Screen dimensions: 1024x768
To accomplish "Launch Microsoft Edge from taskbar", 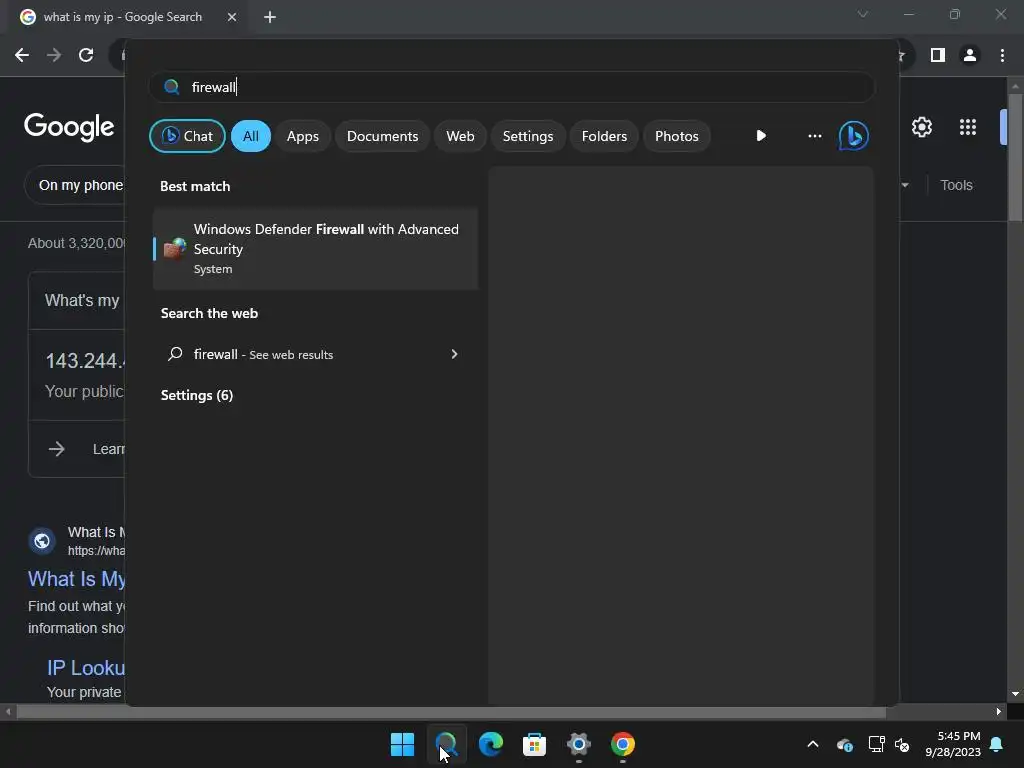I will coord(490,744).
